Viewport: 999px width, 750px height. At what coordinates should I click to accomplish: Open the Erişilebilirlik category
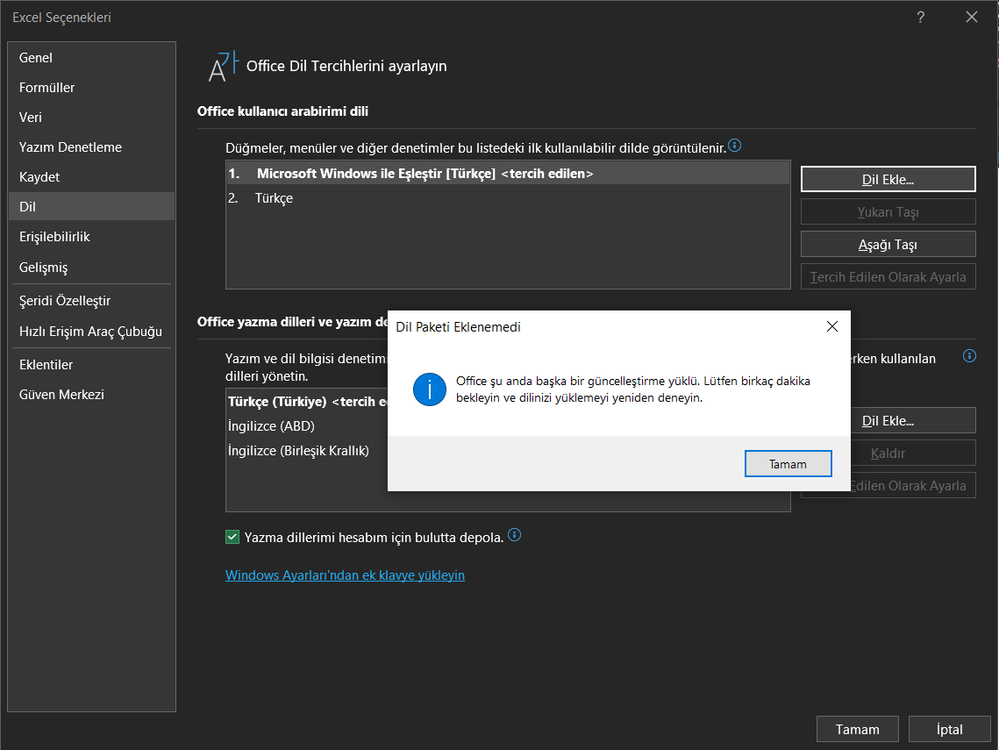(x=92, y=236)
